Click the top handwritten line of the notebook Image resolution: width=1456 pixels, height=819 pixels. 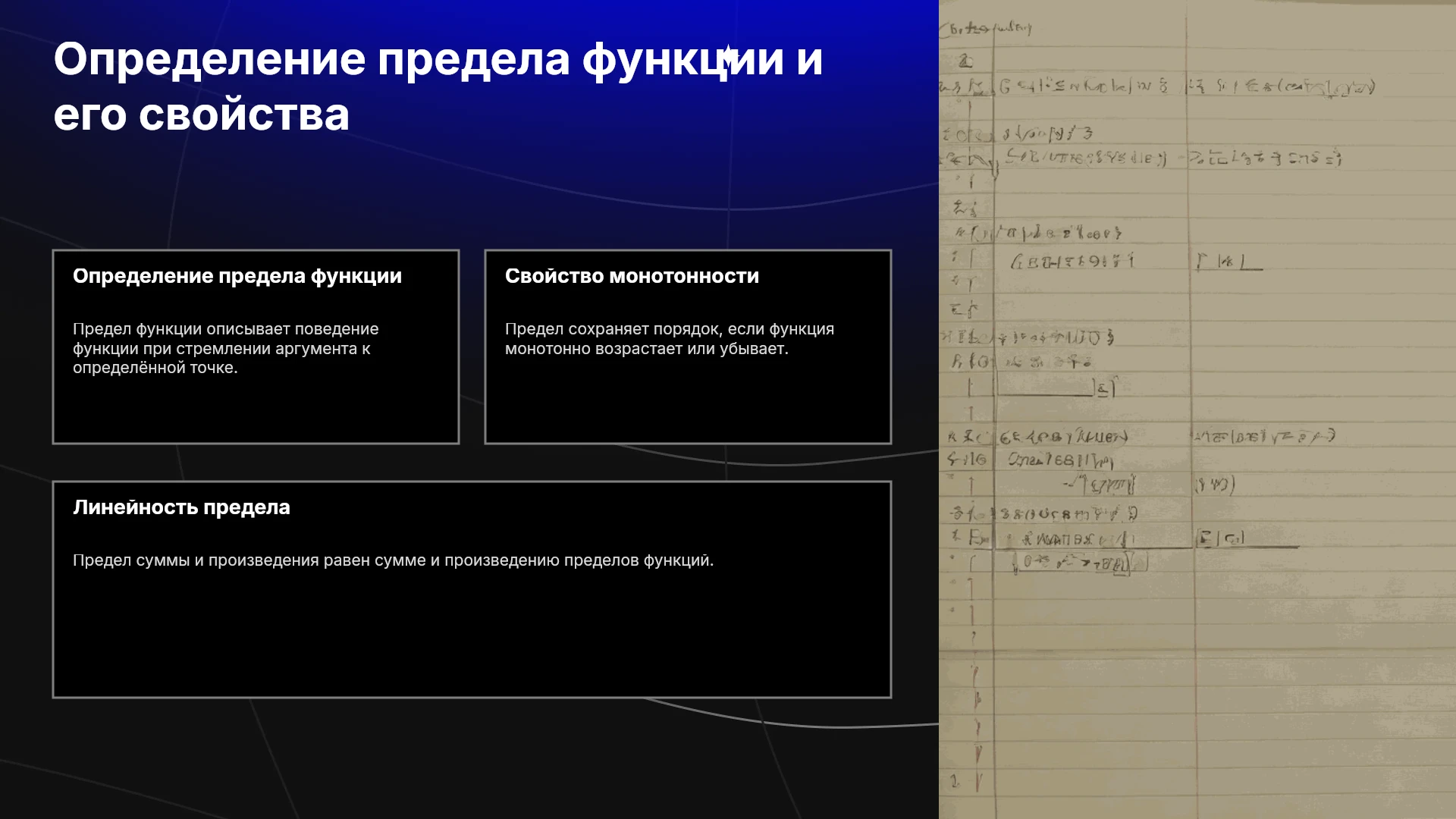click(x=986, y=29)
